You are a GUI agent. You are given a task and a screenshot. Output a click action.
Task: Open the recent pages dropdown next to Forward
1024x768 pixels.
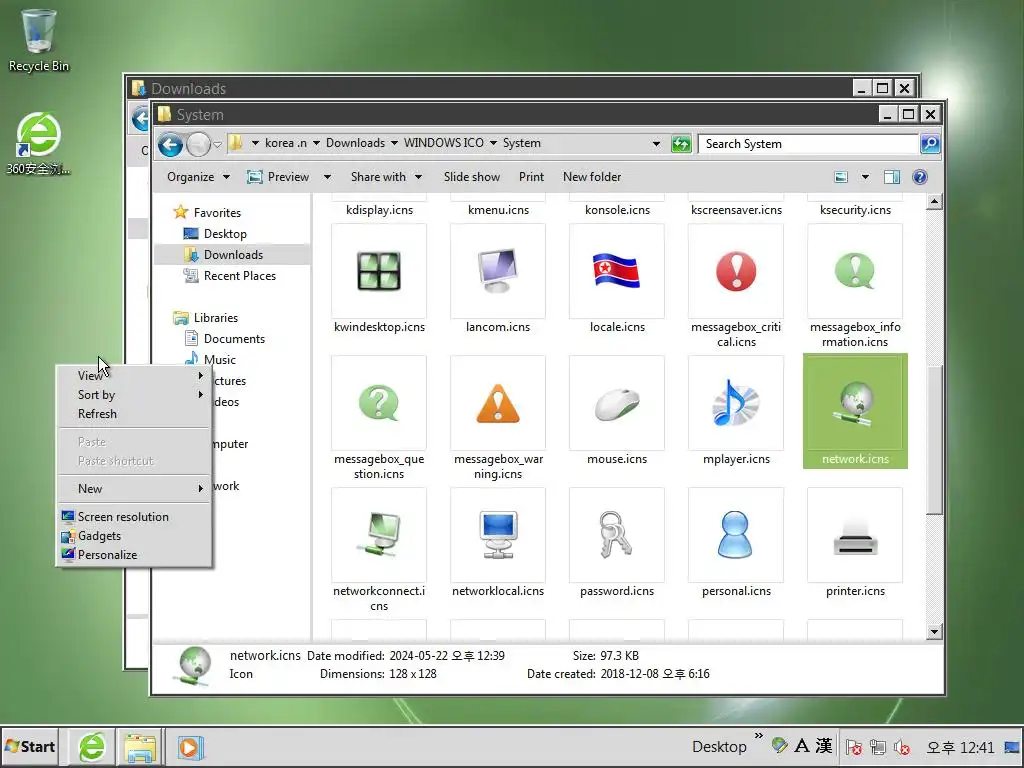217,144
